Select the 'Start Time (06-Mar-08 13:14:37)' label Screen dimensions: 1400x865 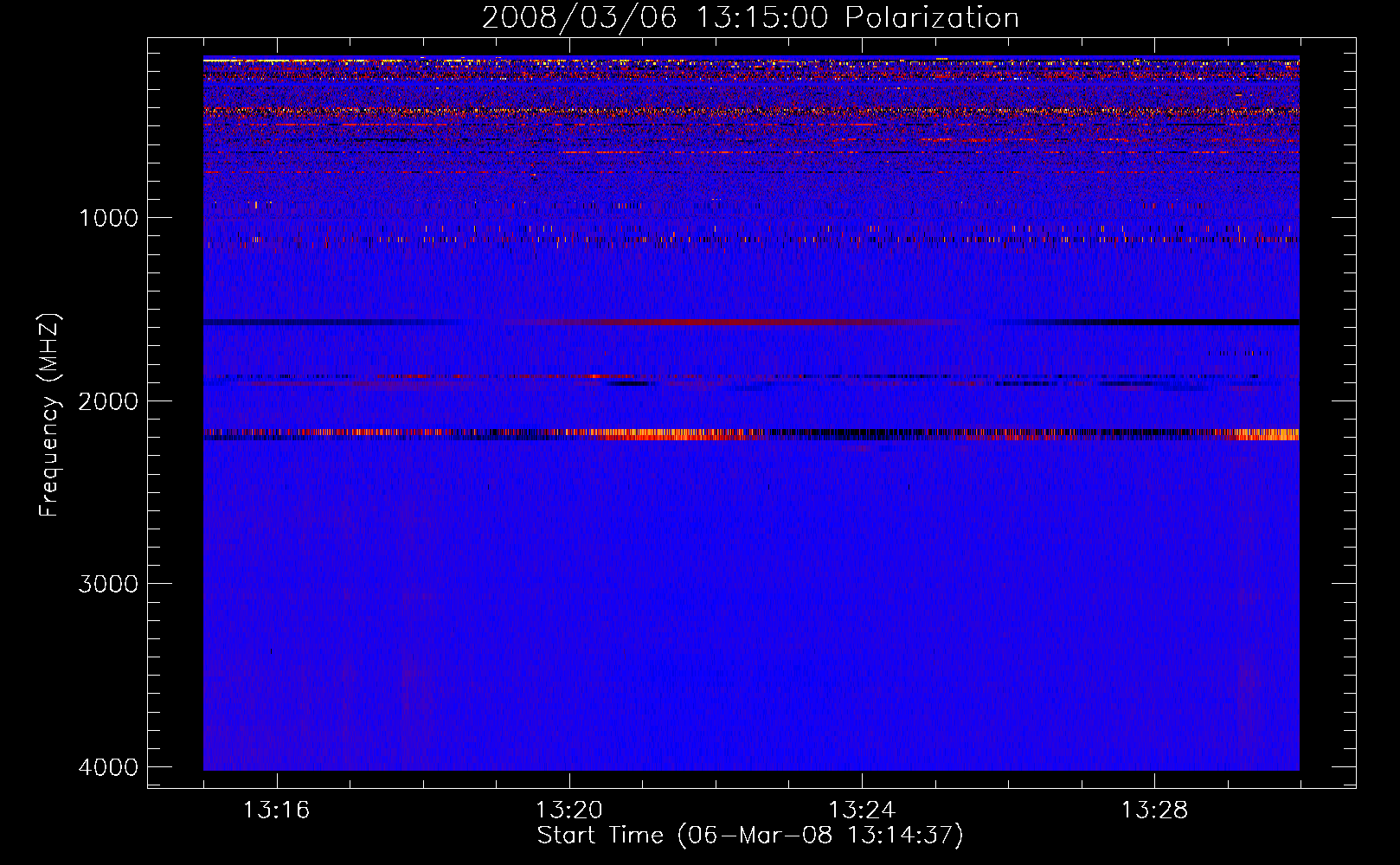pyautogui.click(x=750, y=836)
